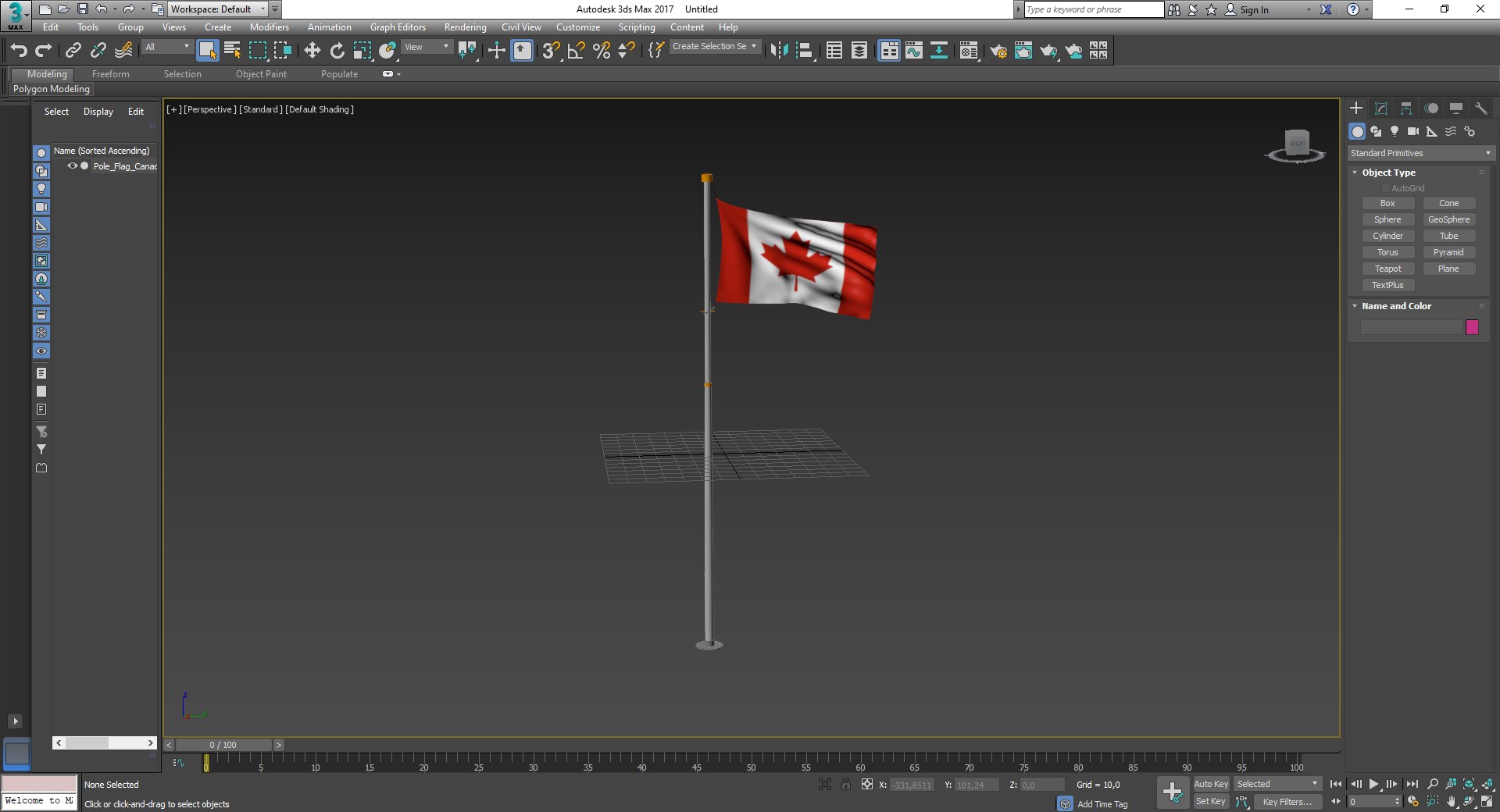Open the Material Editor icon

969,51
